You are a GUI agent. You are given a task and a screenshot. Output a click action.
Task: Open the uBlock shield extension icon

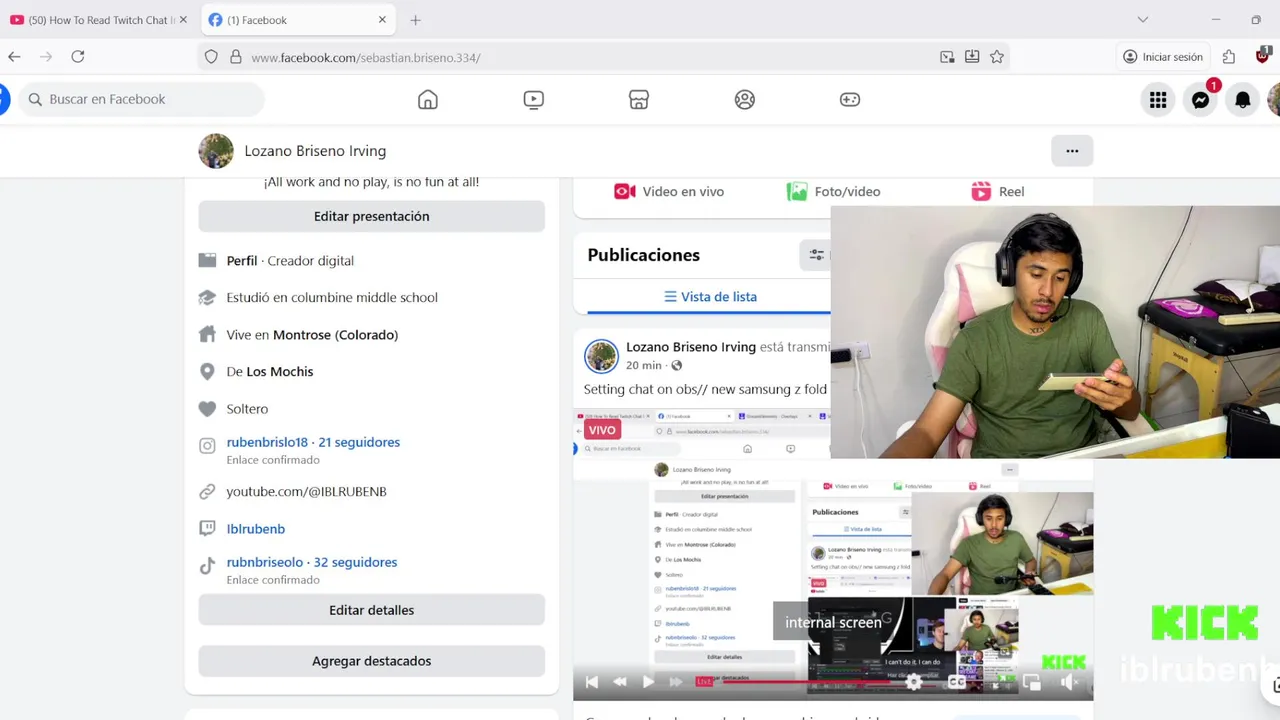[1262, 55]
